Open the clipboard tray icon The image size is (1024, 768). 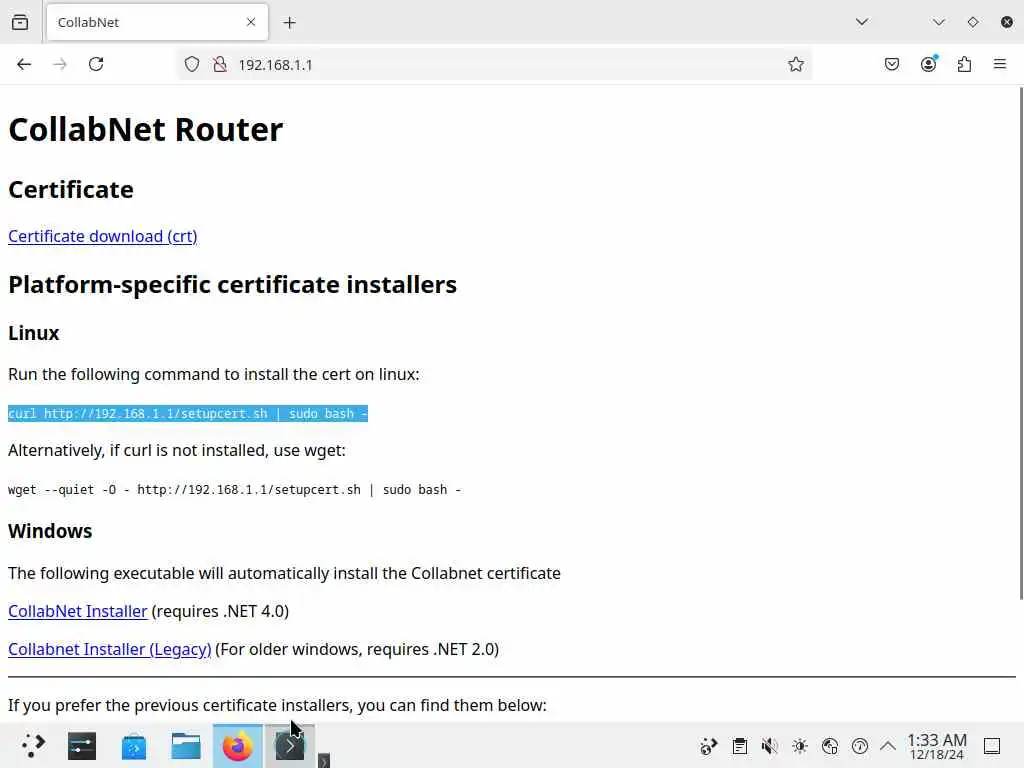(739, 746)
